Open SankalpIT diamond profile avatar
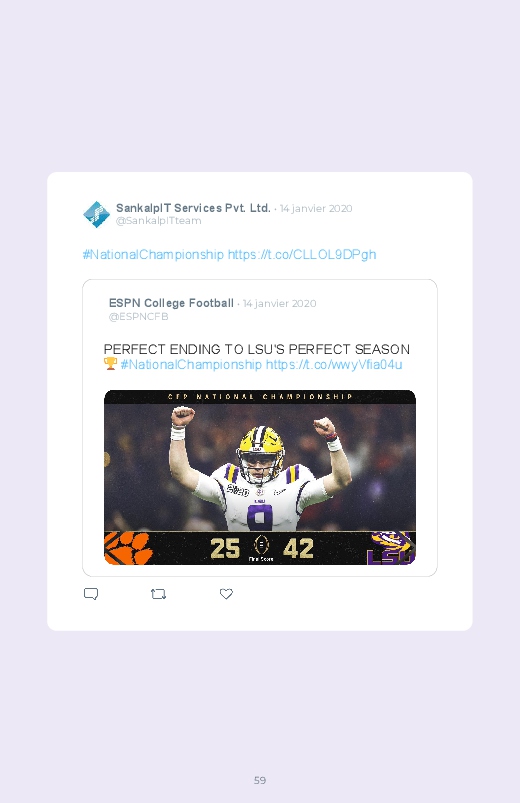Viewport: 520px width, 803px height. [x=97, y=214]
